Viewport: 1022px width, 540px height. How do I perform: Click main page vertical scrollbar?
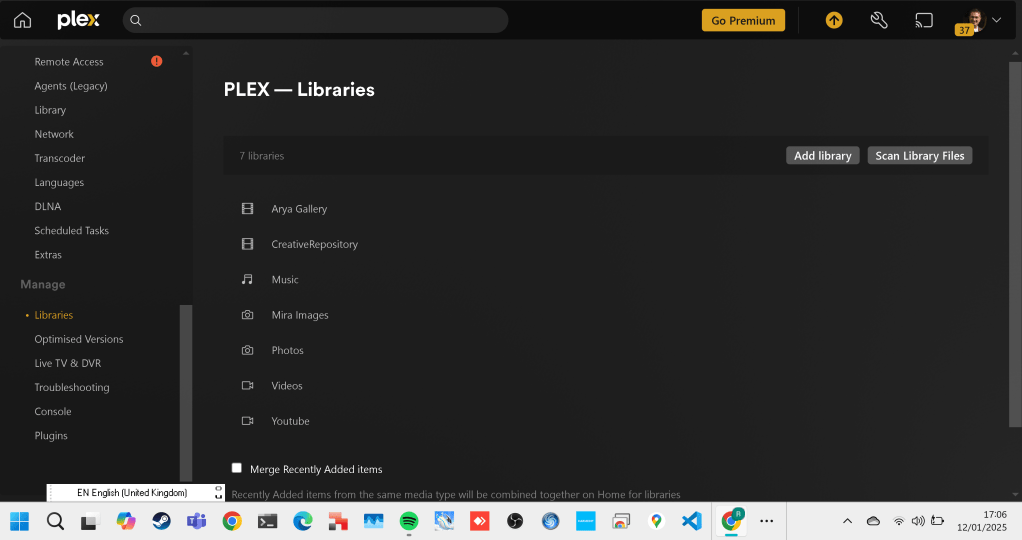point(1015,244)
